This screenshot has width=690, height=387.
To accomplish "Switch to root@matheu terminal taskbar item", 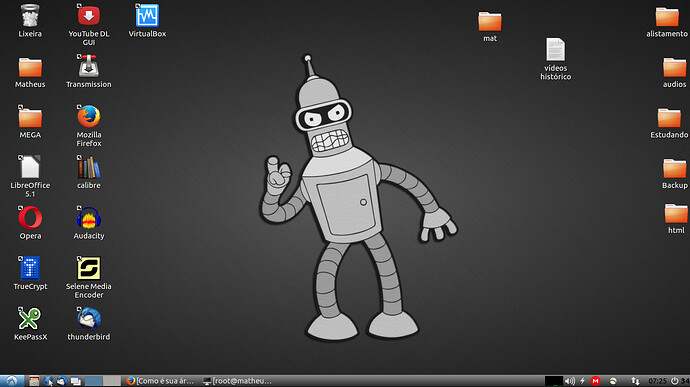I will pos(238,381).
